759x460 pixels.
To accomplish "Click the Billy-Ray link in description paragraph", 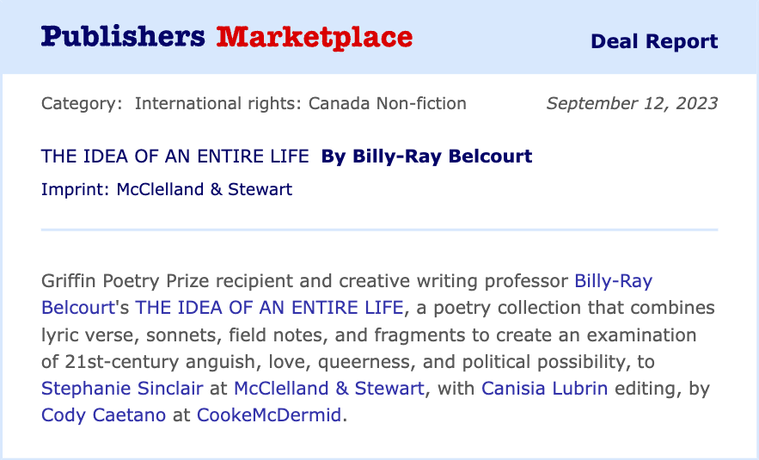I will coord(613,281).
